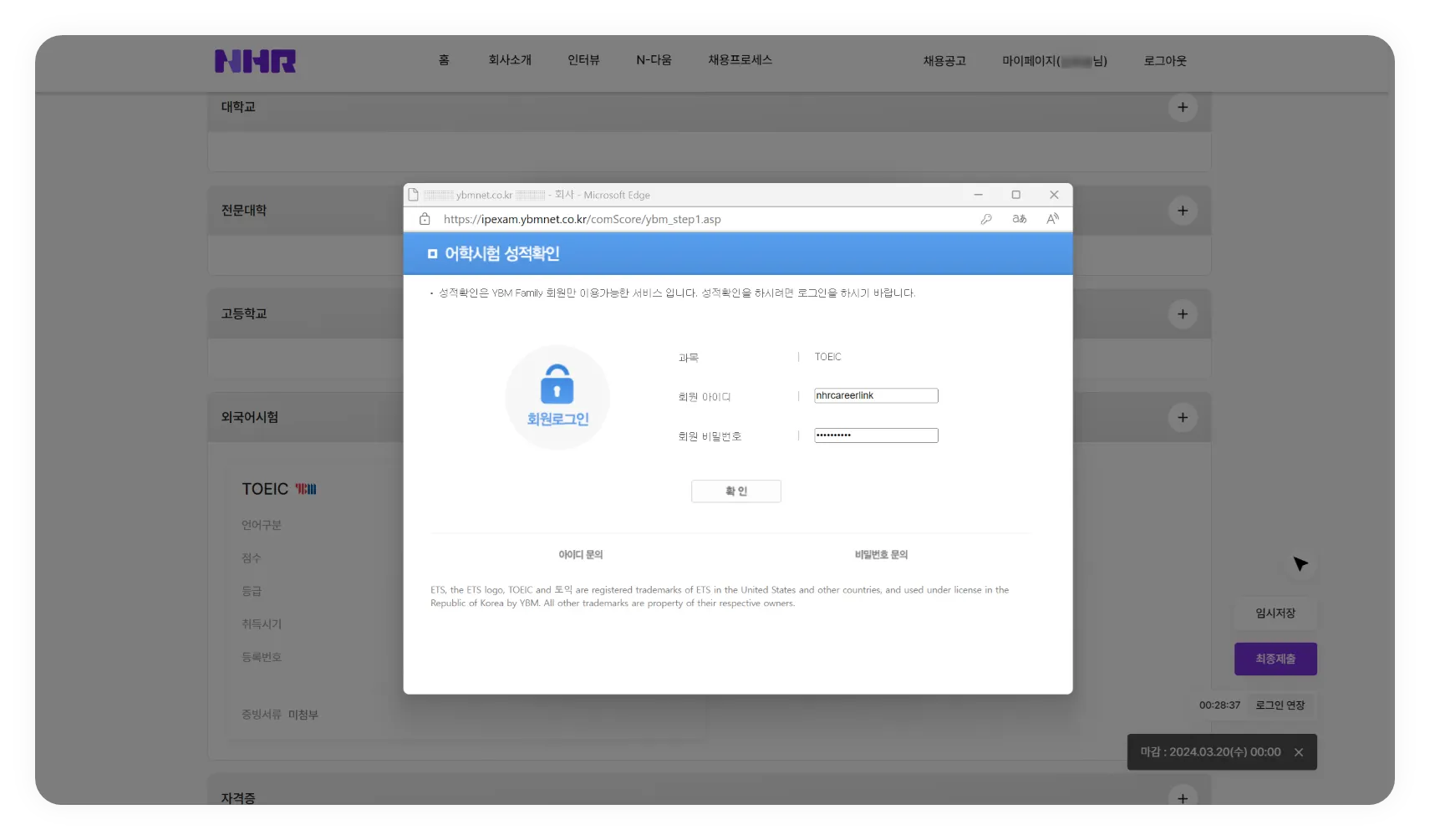The height and width of the screenshot is (840, 1430).
Task: Select the 채용프로세스 menu
Action: tap(740, 60)
